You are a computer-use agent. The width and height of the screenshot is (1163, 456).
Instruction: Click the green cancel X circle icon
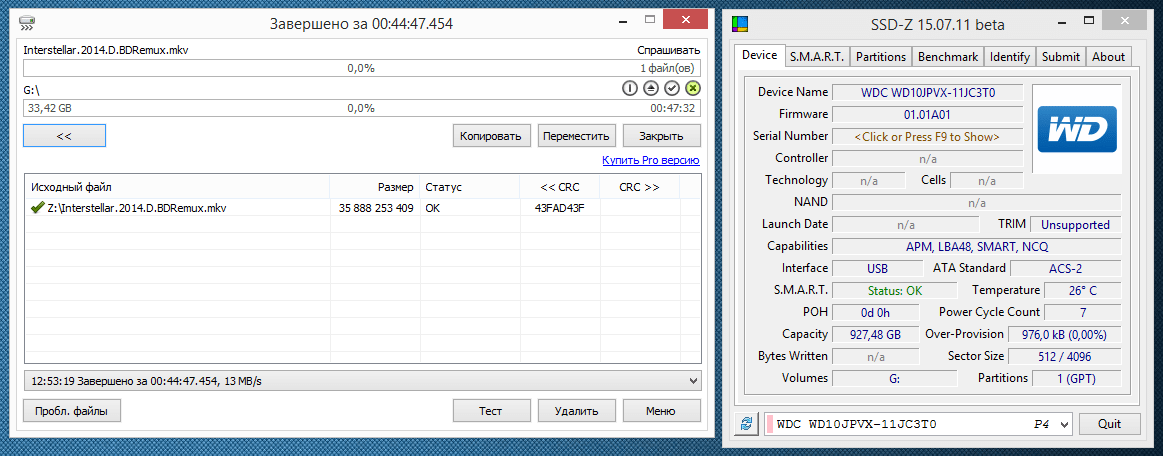click(x=692, y=89)
